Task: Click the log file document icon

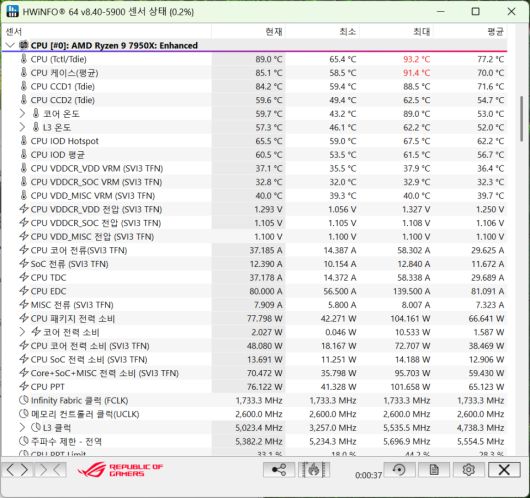Action: coord(434,470)
